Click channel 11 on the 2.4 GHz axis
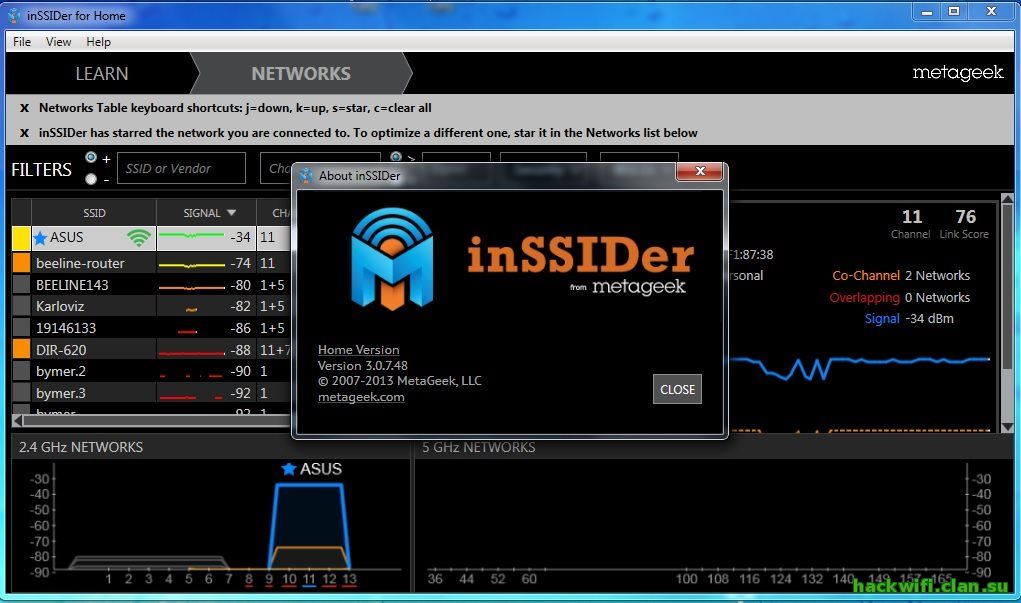 (x=309, y=578)
